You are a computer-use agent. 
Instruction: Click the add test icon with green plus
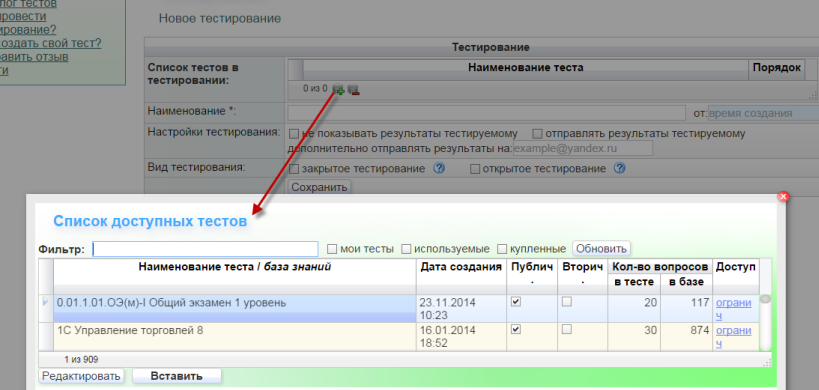pyautogui.click(x=338, y=90)
